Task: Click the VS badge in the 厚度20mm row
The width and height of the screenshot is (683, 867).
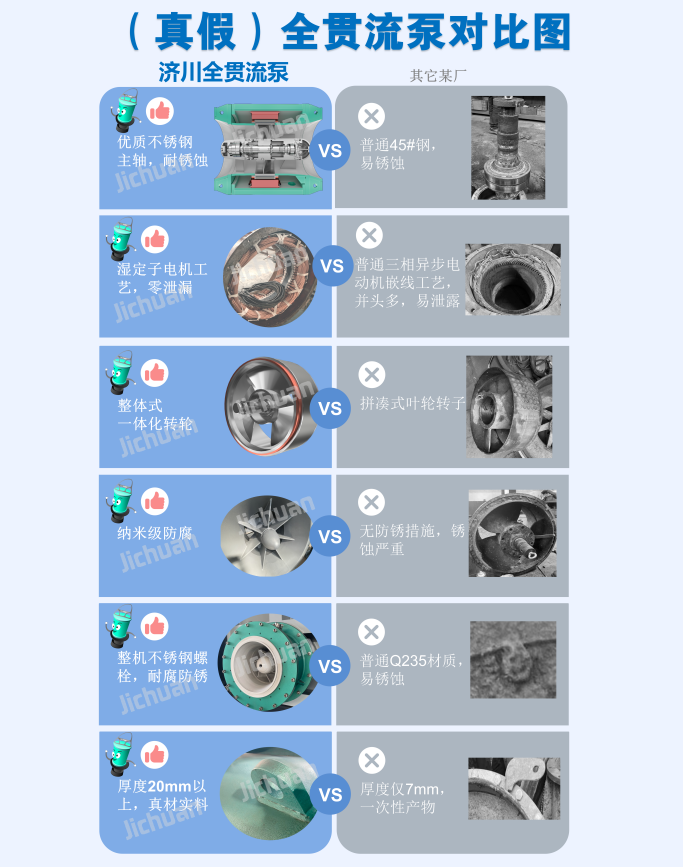Action: [330, 795]
